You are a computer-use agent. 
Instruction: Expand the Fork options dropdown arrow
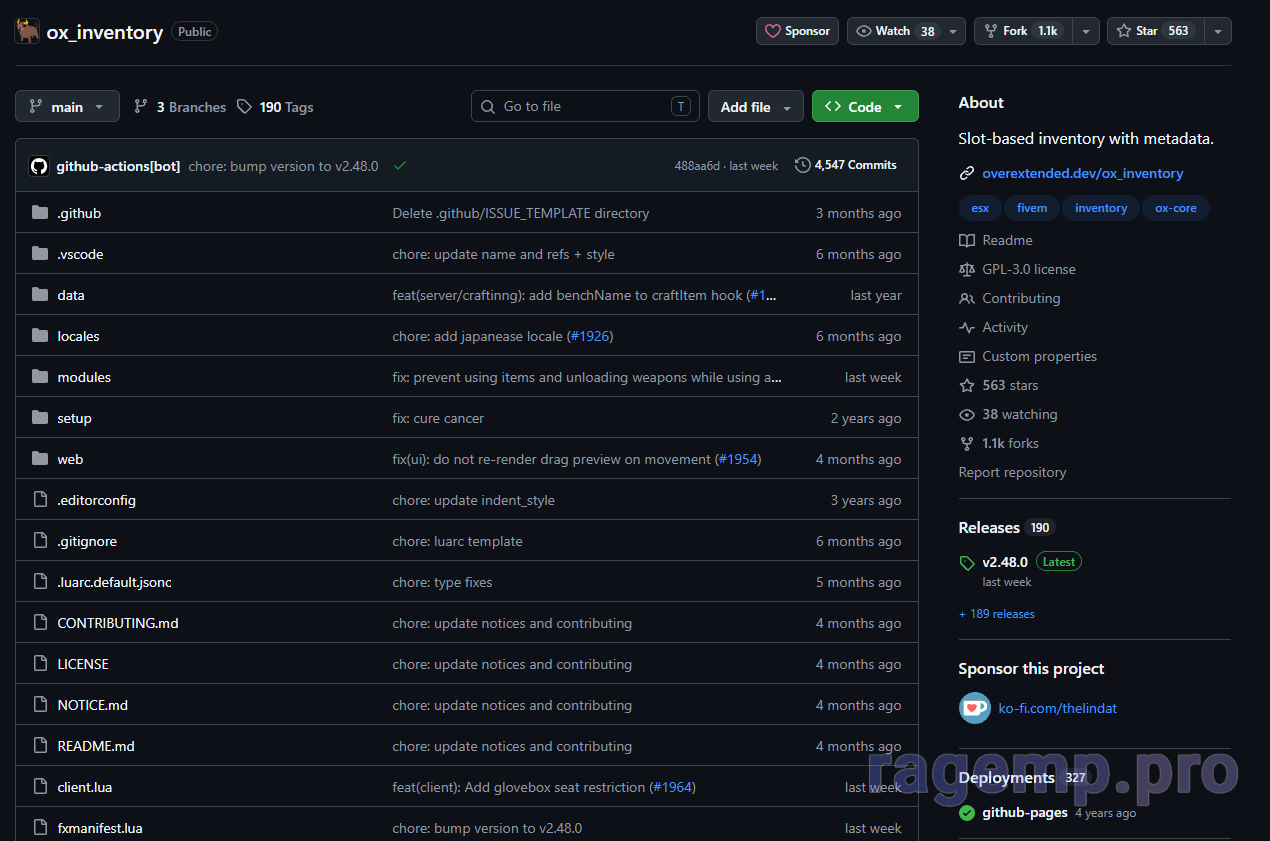(1086, 31)
